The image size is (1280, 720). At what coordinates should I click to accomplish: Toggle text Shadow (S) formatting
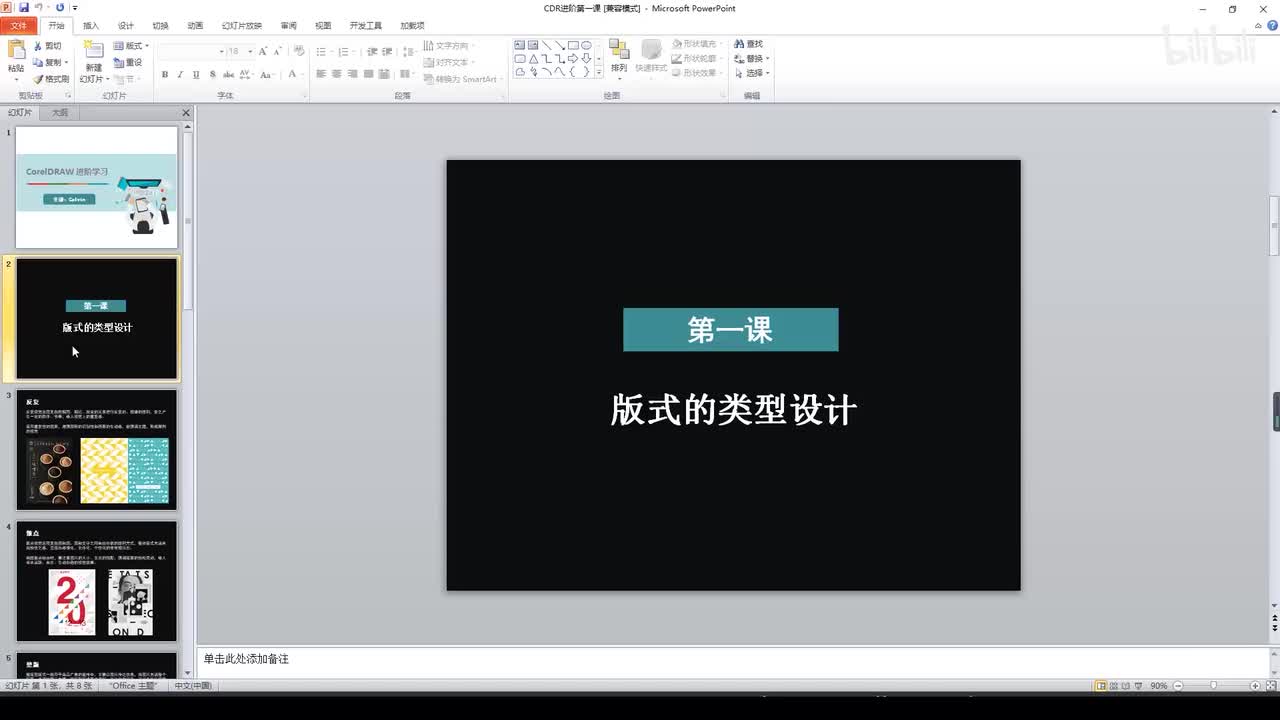(x=212, y=74)
